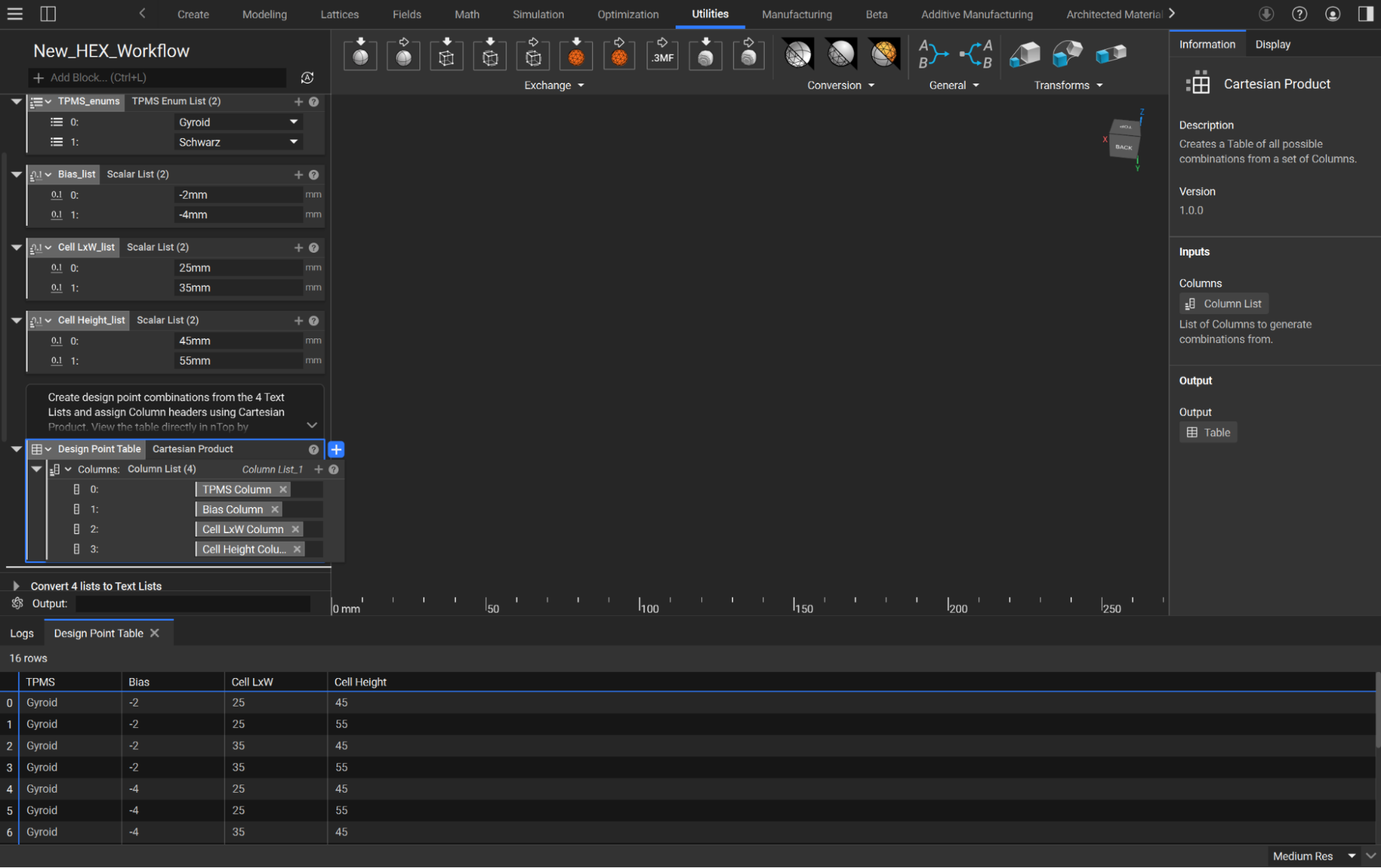Open help for Bias_list block
1381x868 pixels.
(314, 175)
